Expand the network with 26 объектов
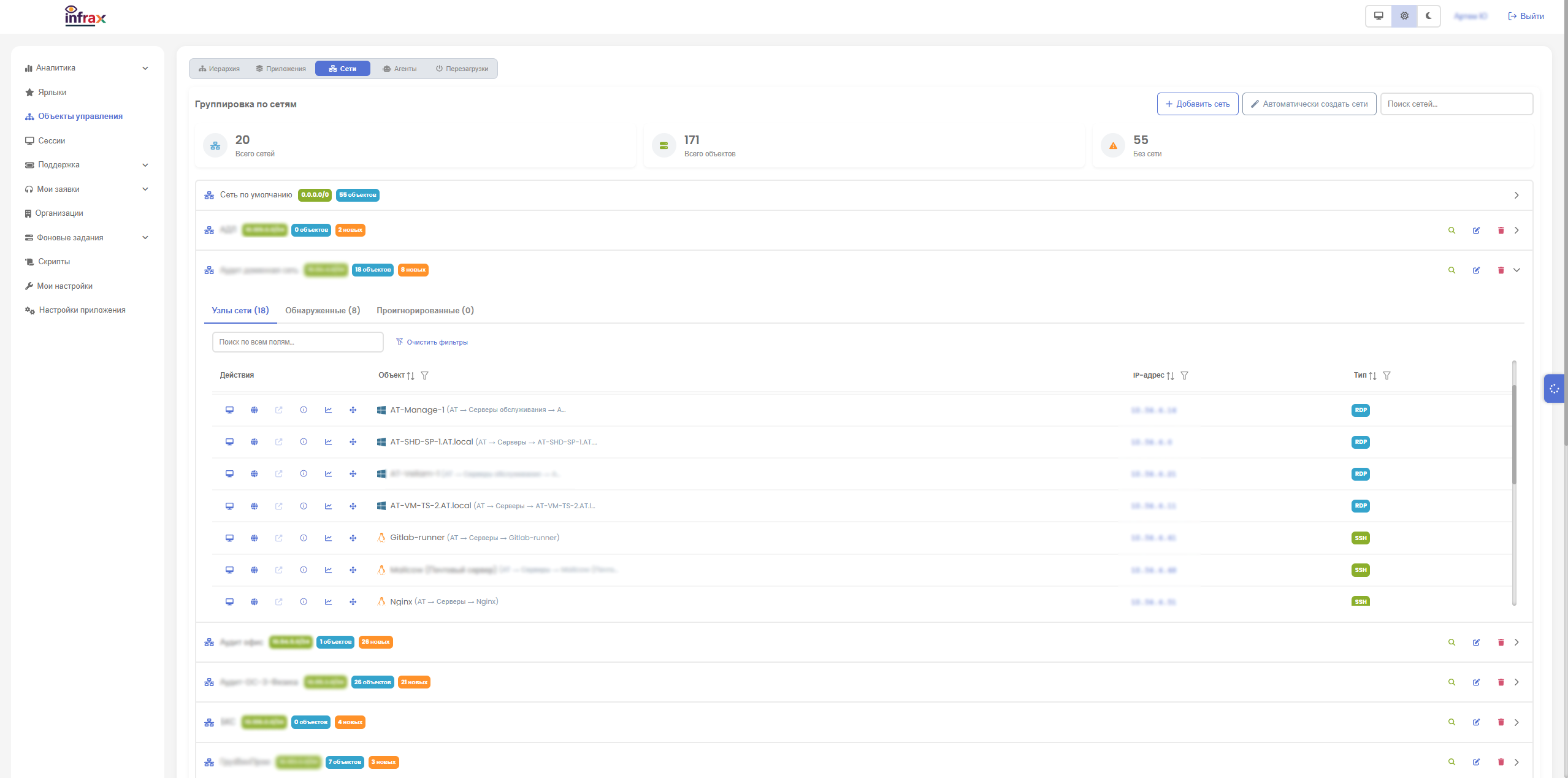Screen dimensions: 1568x778 [1516, 682]
